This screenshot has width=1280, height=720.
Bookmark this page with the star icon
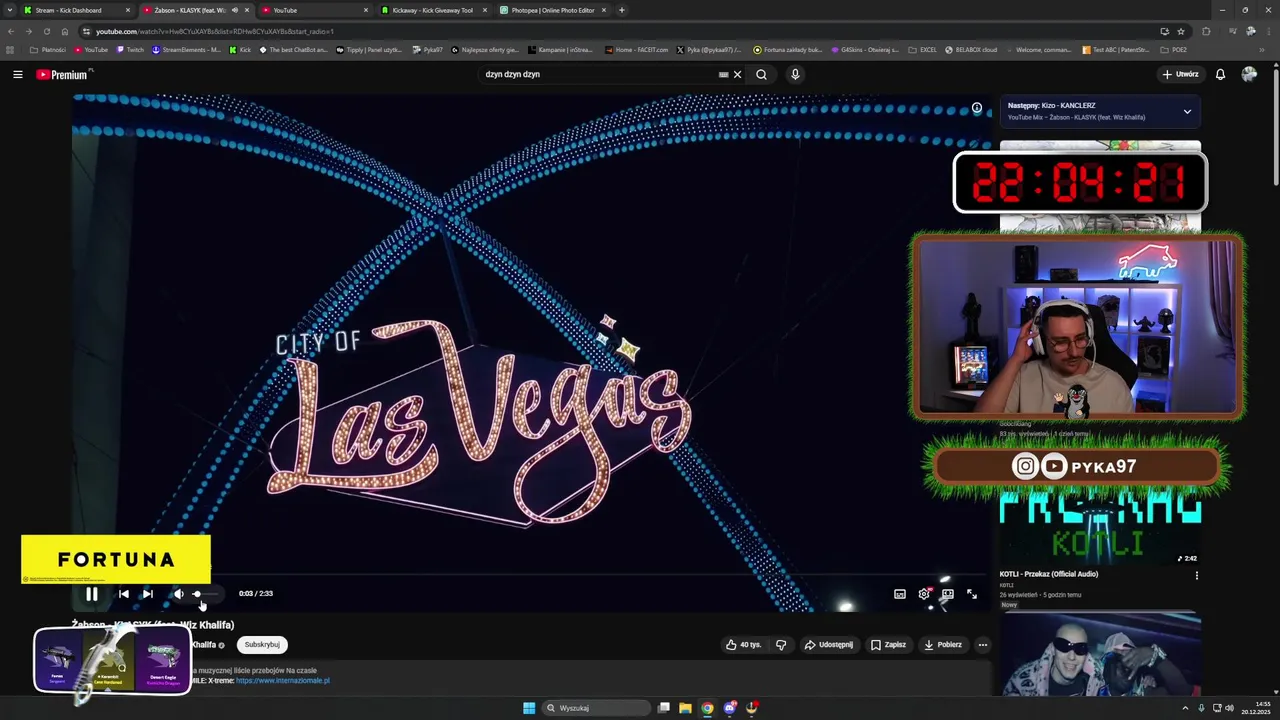(1181, 31)
